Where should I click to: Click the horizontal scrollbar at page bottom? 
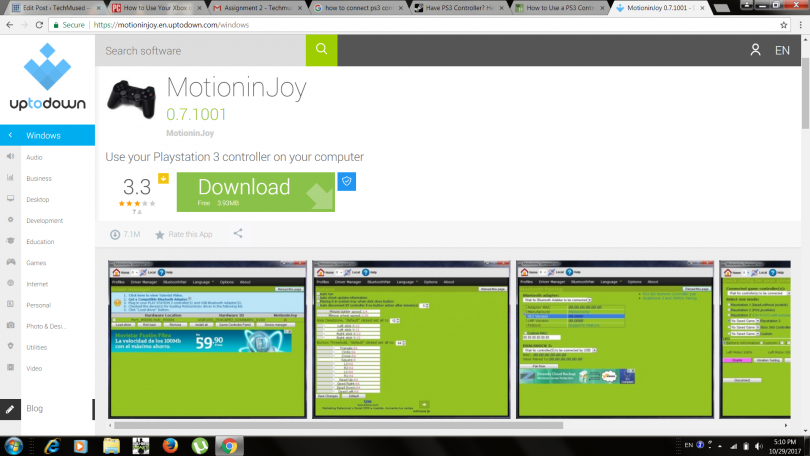(400, 426)
